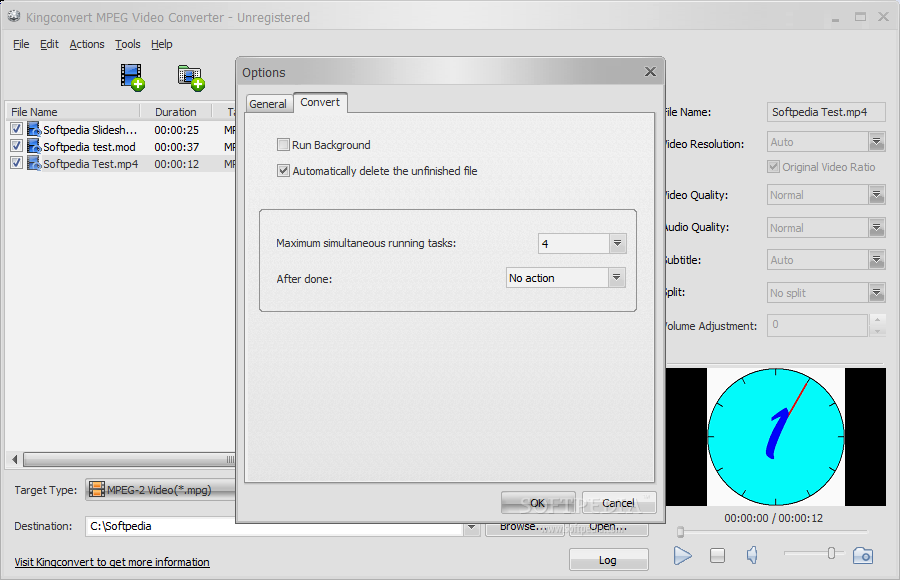Select the Convert tab
This screenshot has height=580, width=900.
(x=320, y=102)
